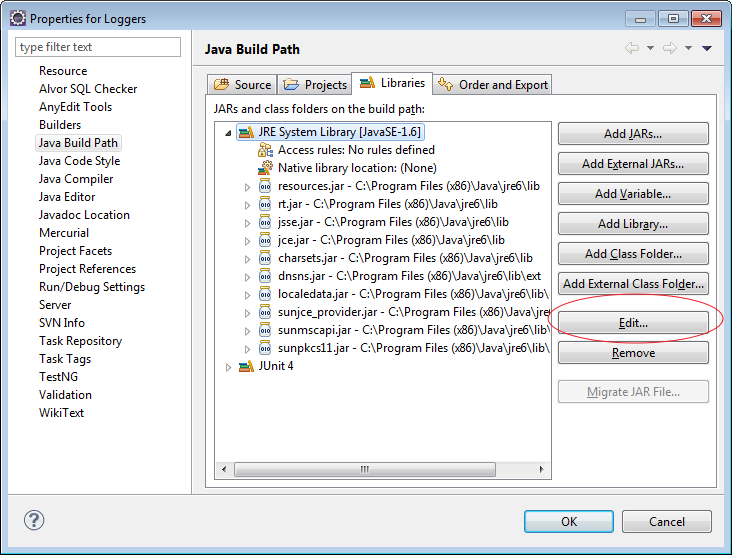Screen dimensions: 732x555
Task: Select Alvor SQL Checker page
Action: click(x=88, y=89)
